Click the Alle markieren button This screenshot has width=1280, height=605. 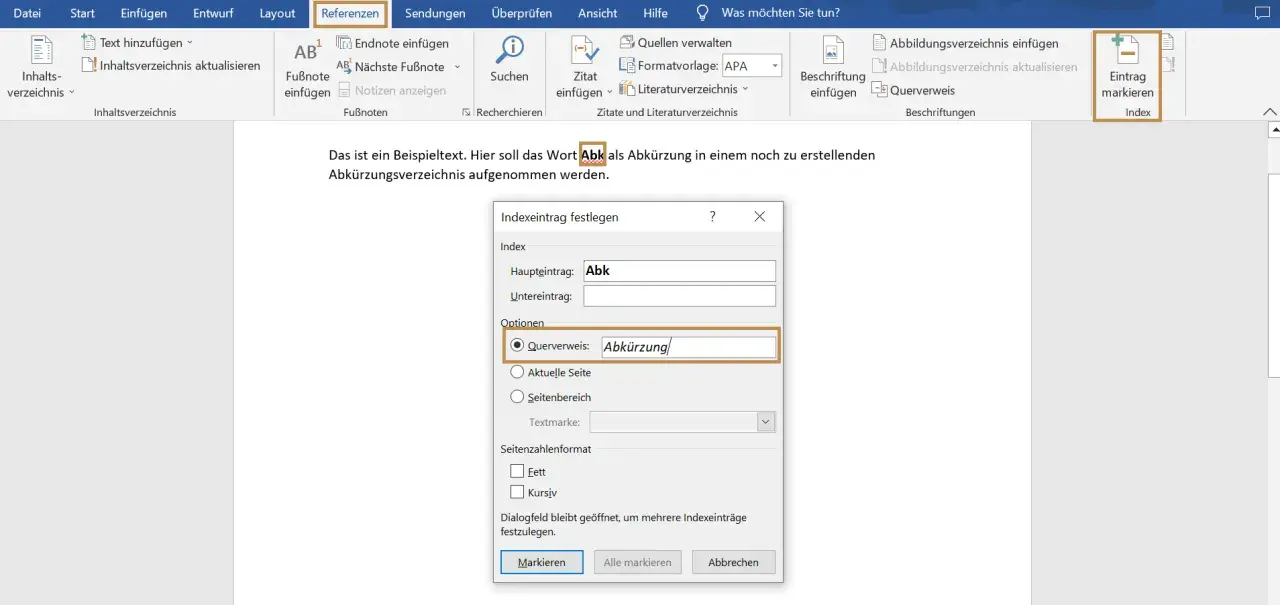pos(638,562)
